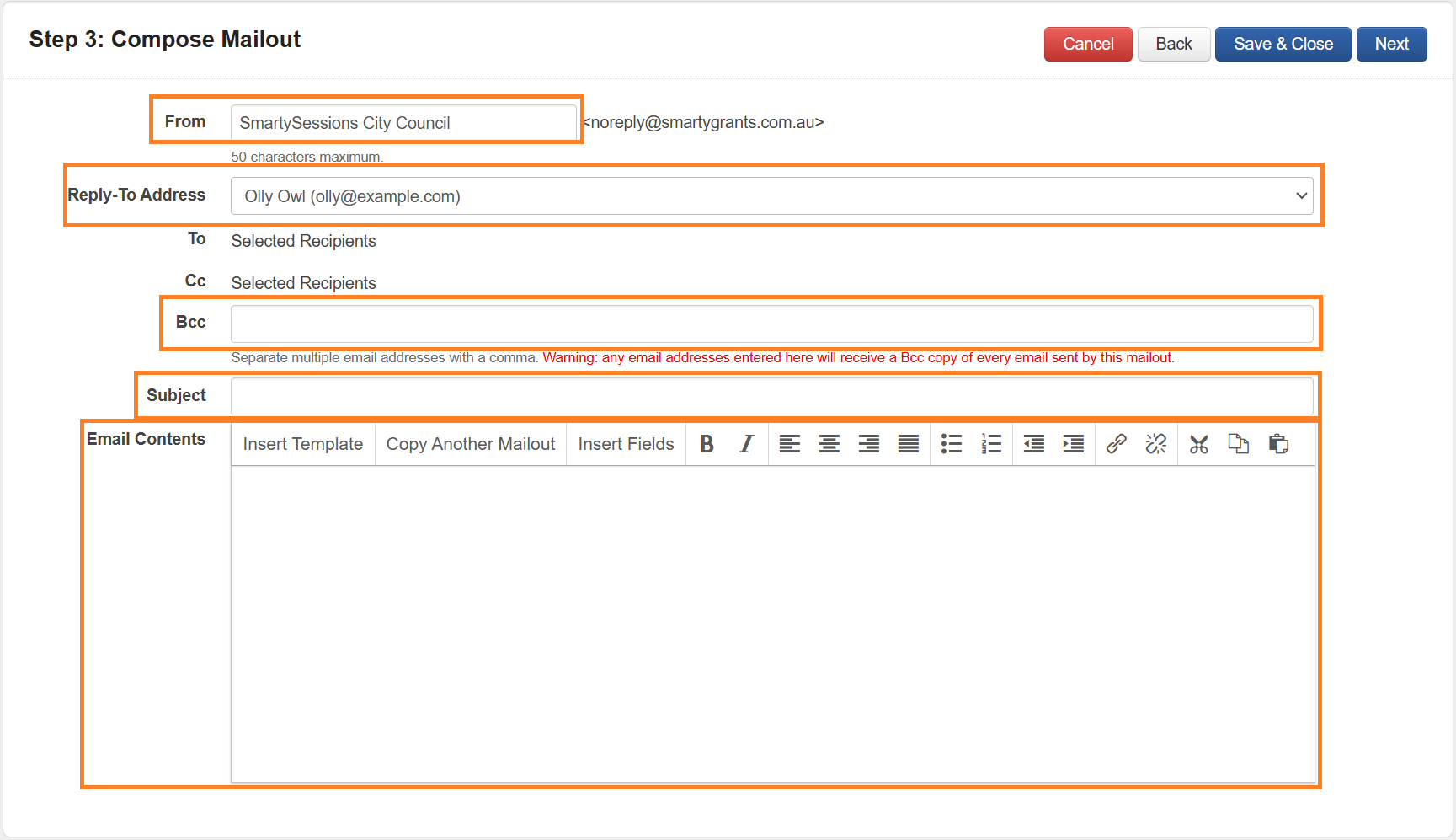Insert a bulleted list
Screen dimensions: 1456x840
coord(952,444)
